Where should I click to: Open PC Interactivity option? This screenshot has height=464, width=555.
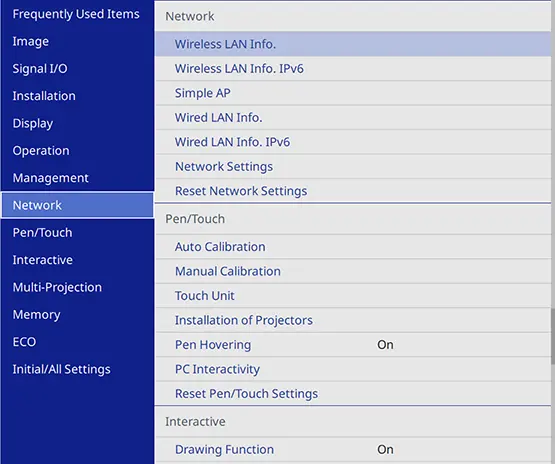pos(353,369)
